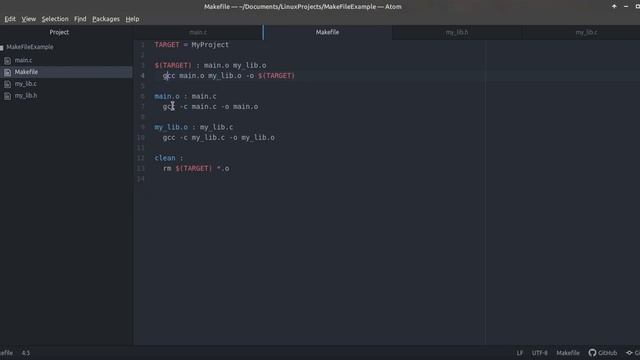Click the '$(TARGET) : main.o my_lib.o' line
Viewport: 640px width, 360px height.
pos(210,65)
